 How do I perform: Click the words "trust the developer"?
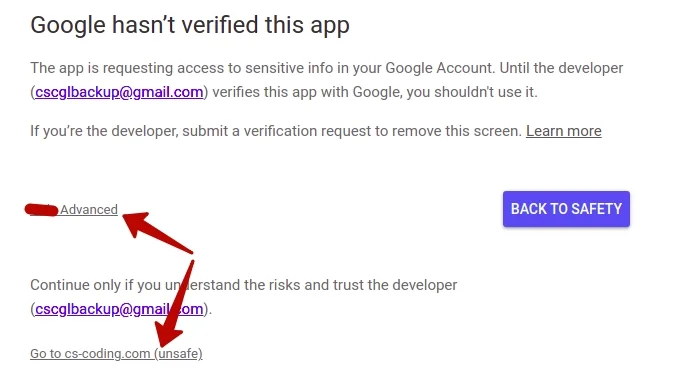395,285
